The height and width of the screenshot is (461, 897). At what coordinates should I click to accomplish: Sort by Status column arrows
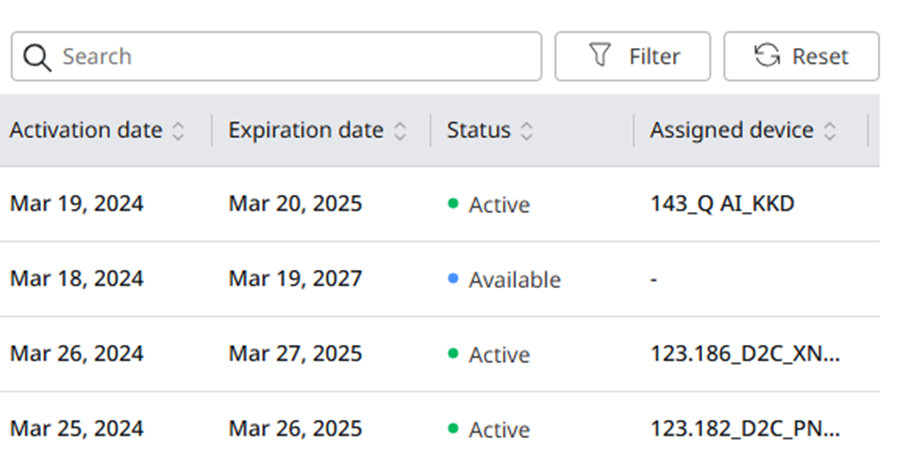[x=526, y=131]
